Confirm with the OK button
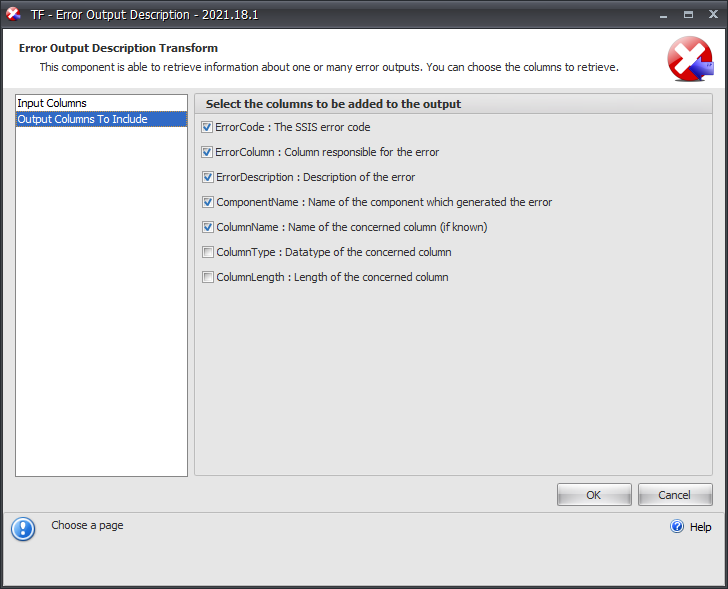This screenshot has height=589, width=728. click(x=594, y=495)
